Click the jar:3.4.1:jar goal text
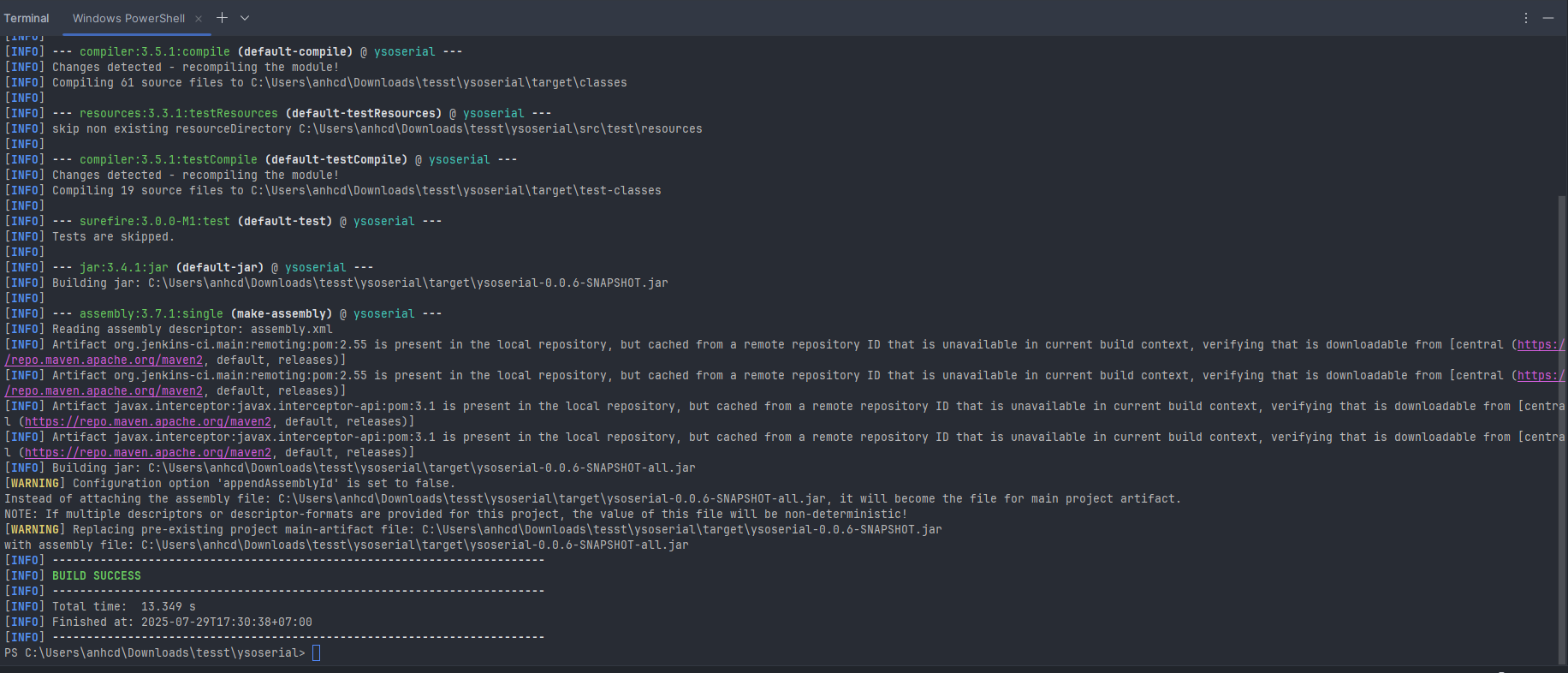 click(123, 268)
